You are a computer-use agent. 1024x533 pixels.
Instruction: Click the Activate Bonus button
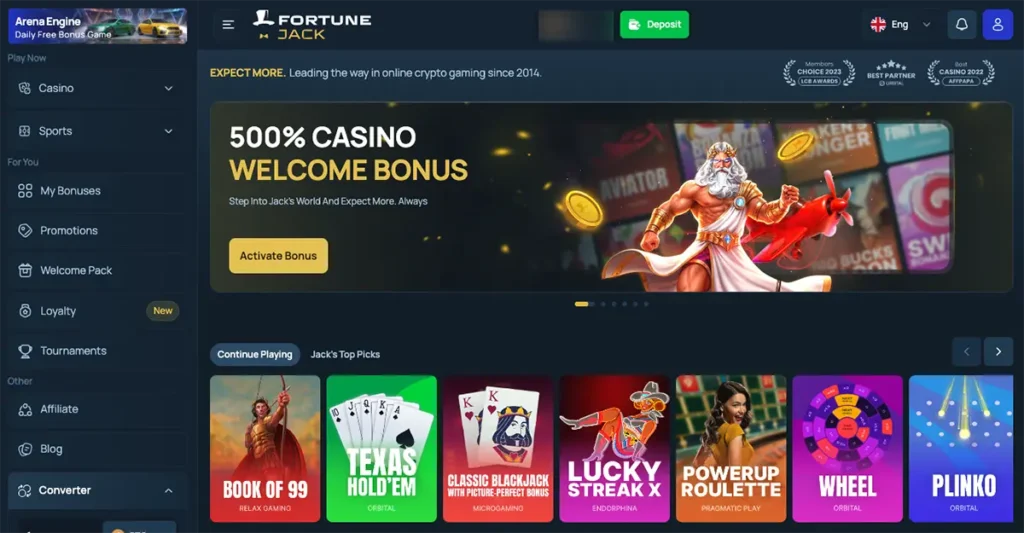pos(278,256)
